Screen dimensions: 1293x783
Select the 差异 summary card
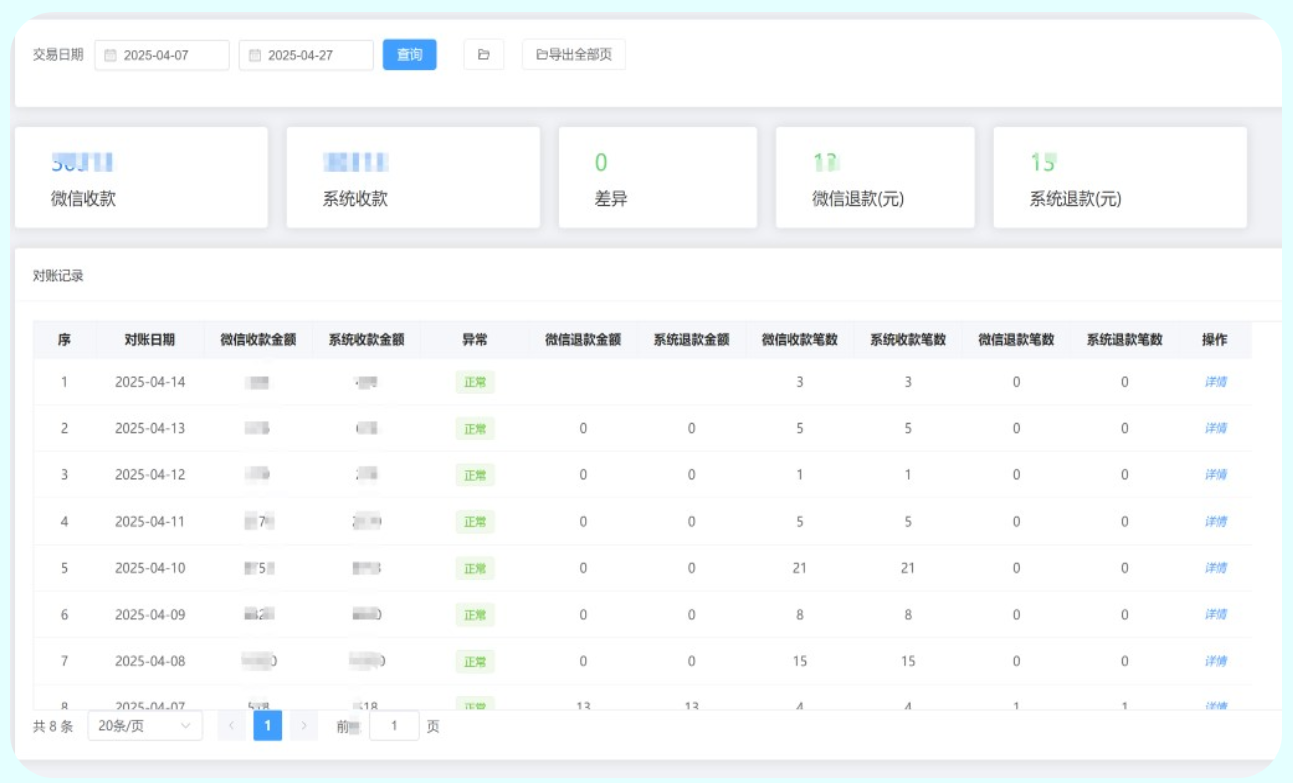[658, 176]
